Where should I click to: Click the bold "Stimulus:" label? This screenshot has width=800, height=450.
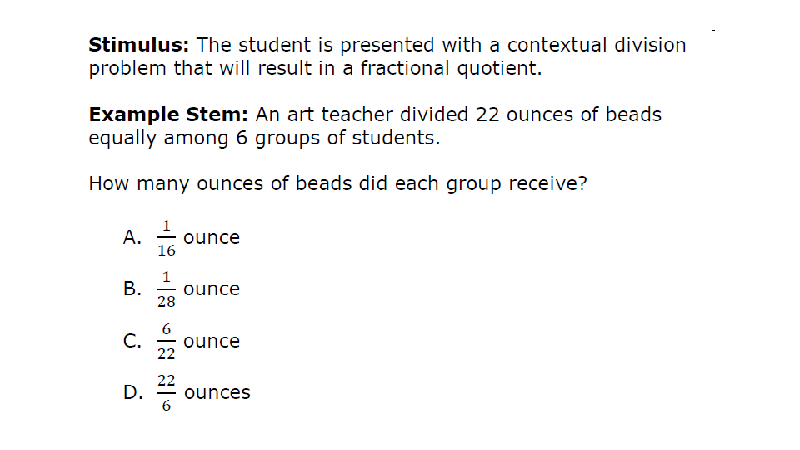click(139, 45)
